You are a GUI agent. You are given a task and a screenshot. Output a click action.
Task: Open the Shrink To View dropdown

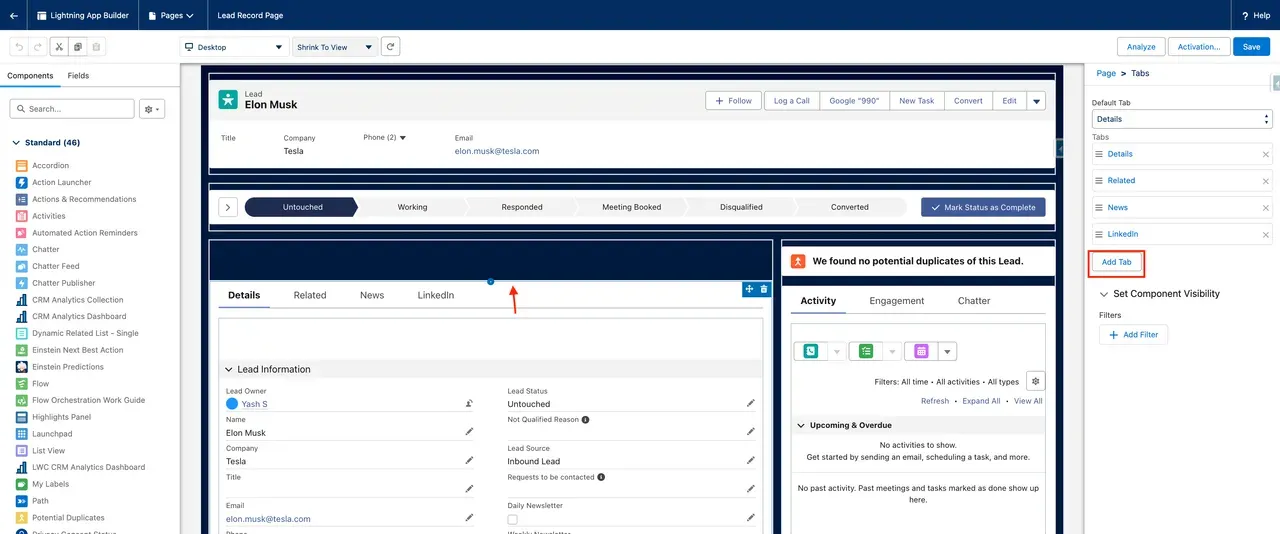click(x=335, y=47)
